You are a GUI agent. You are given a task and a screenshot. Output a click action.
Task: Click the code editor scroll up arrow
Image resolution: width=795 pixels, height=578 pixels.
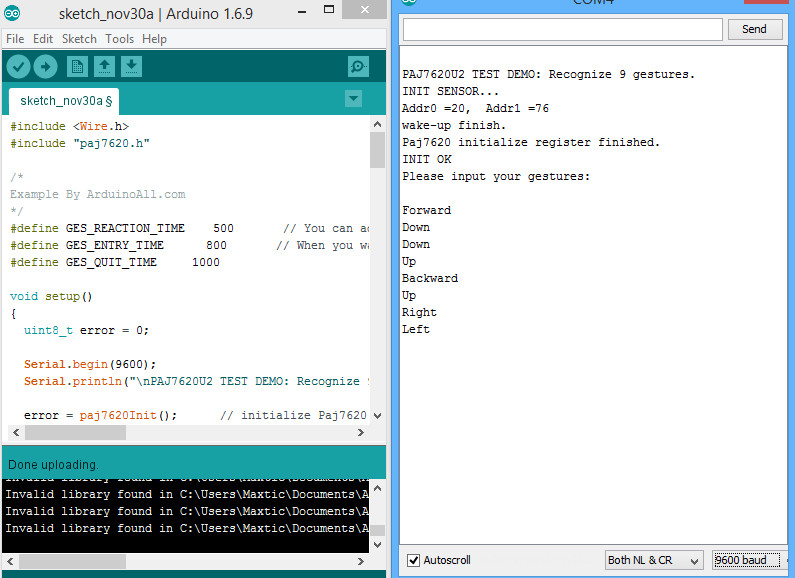tap(377, 124)
